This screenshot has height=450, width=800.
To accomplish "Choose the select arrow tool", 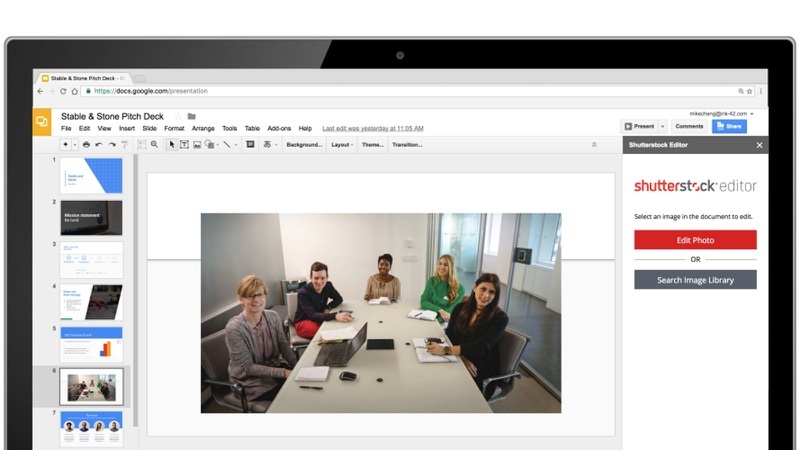I will point(172,145).
